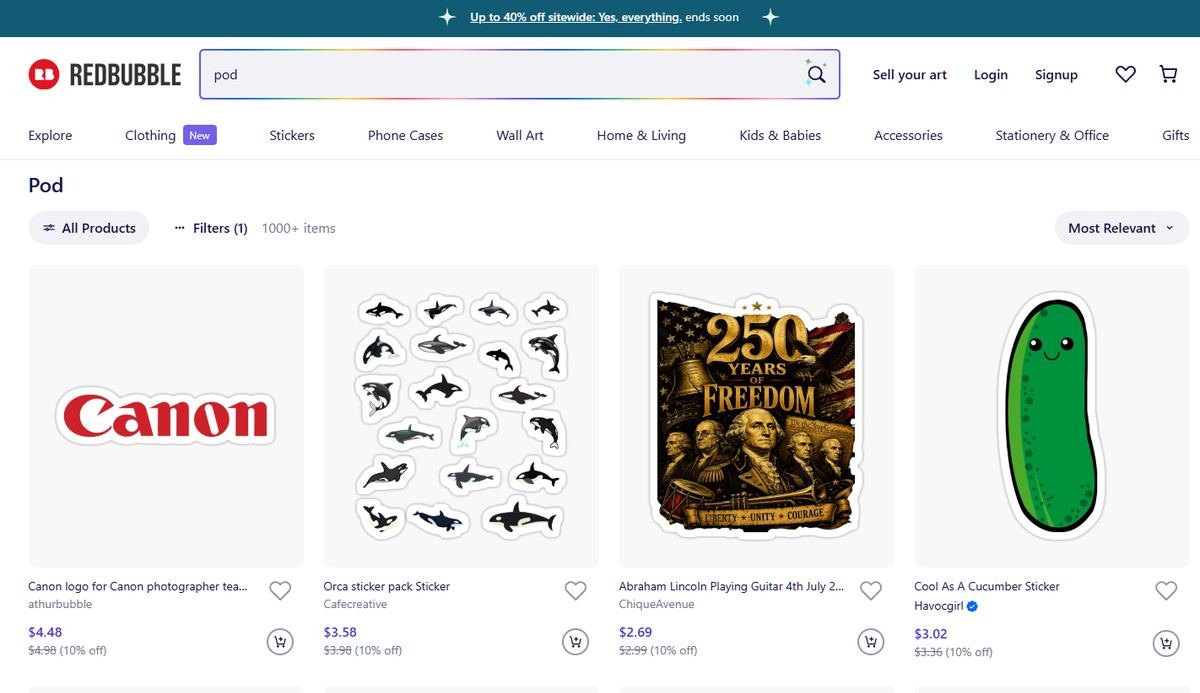Image resolution: width=1200 pixels, height=693 pixels.
Task: Add Orca sticker pack to cart
Action: [575, 641]
